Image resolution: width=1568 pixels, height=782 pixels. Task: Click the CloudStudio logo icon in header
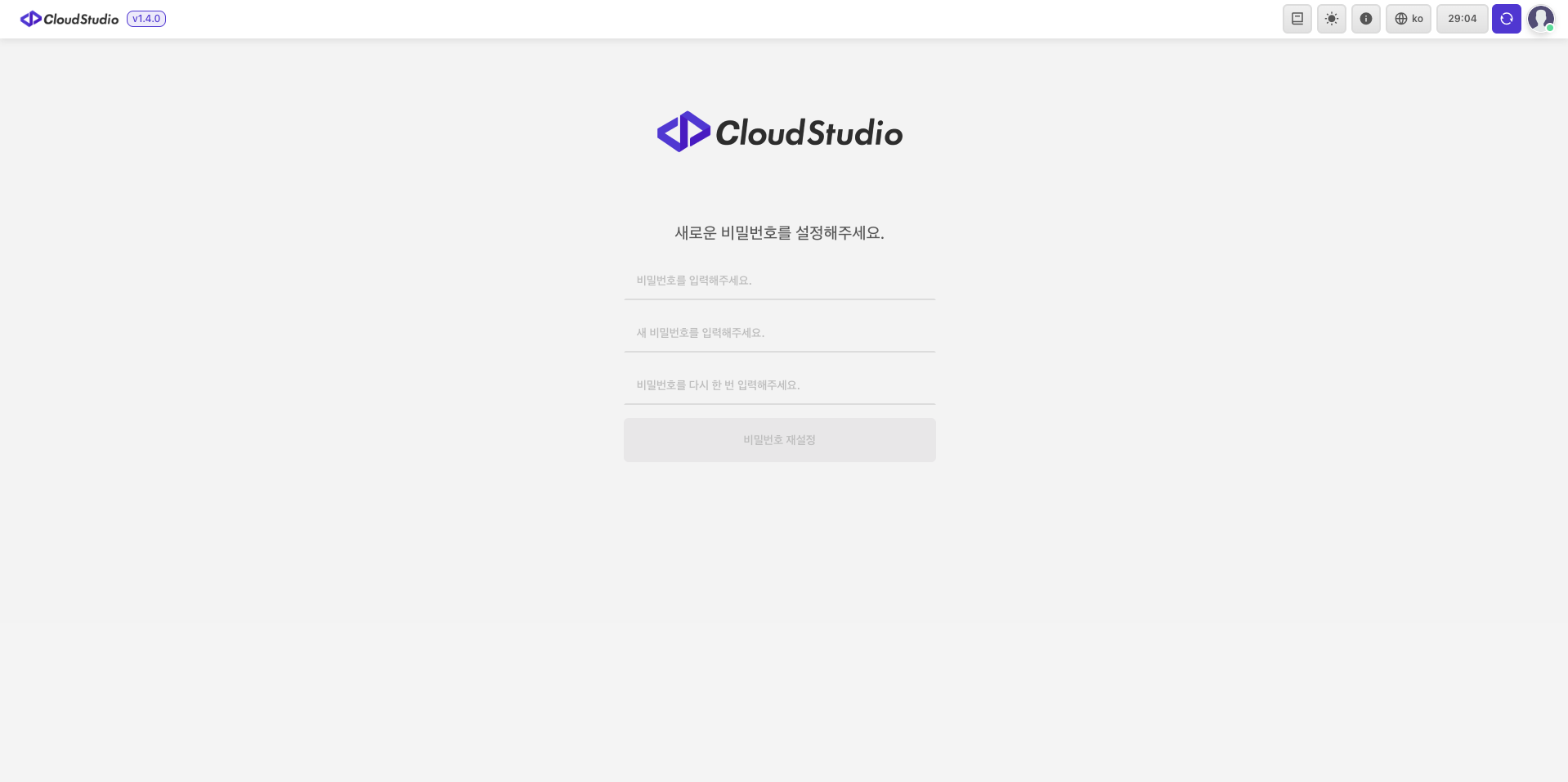[x=31, y=19]
